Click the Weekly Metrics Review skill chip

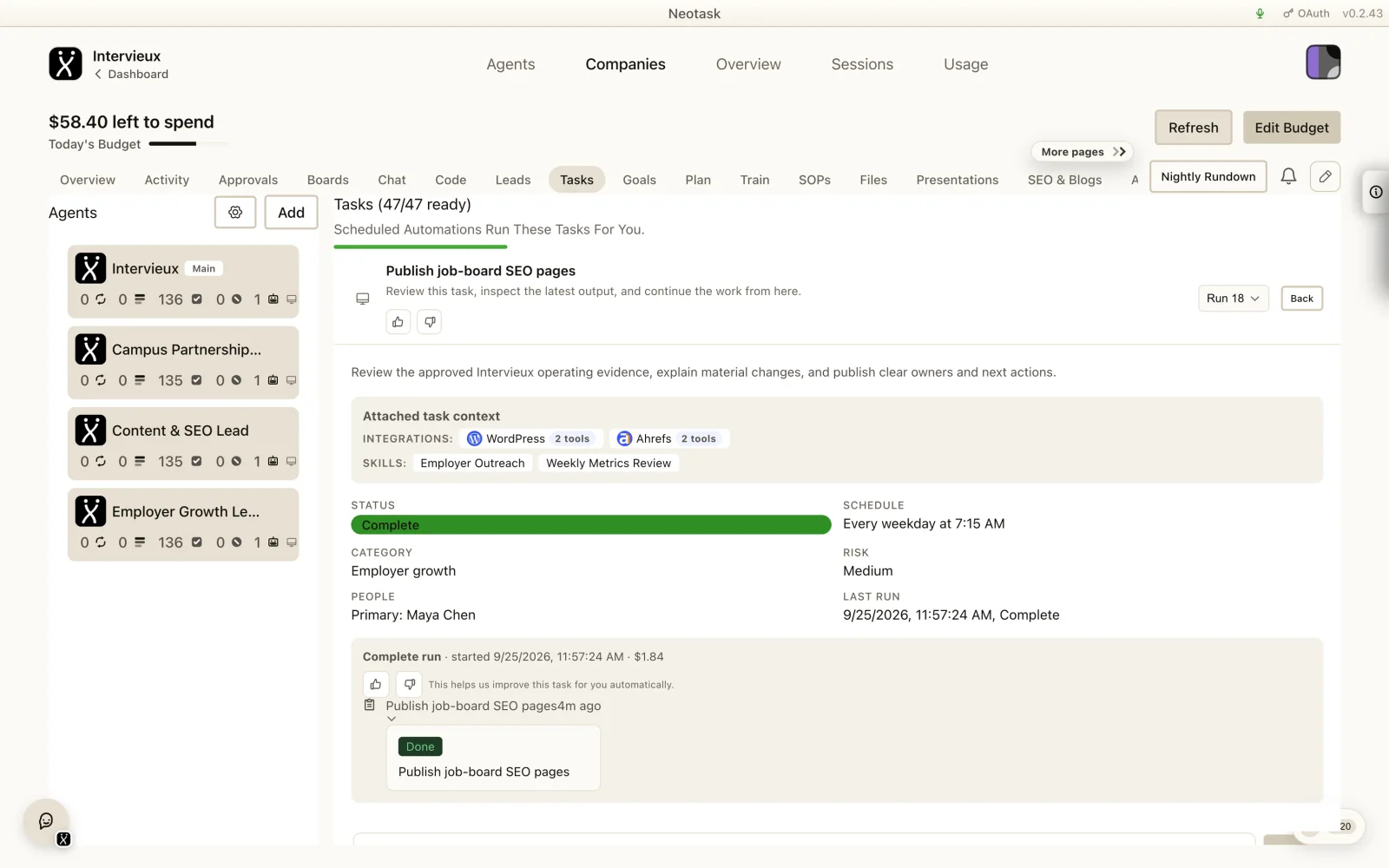coord(609,464)
